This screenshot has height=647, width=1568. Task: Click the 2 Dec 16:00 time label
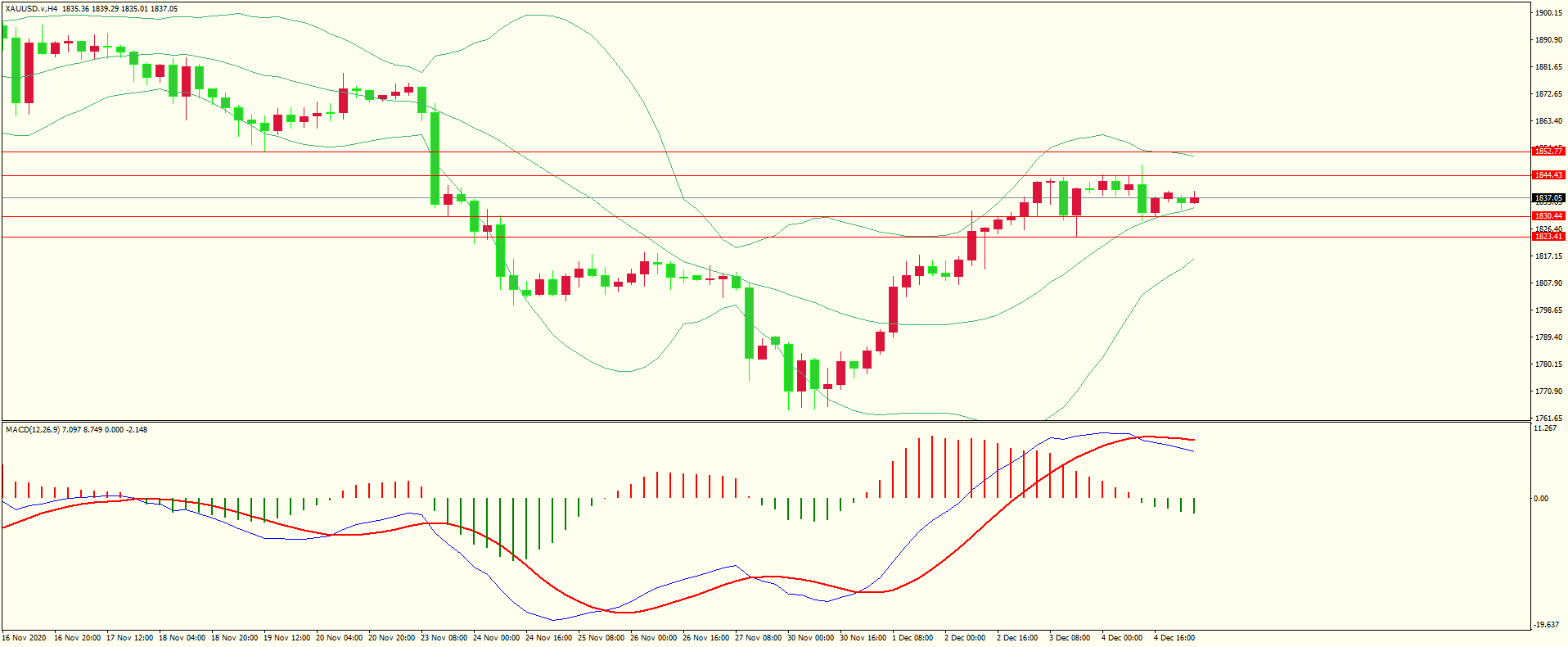pos(1017,638)
